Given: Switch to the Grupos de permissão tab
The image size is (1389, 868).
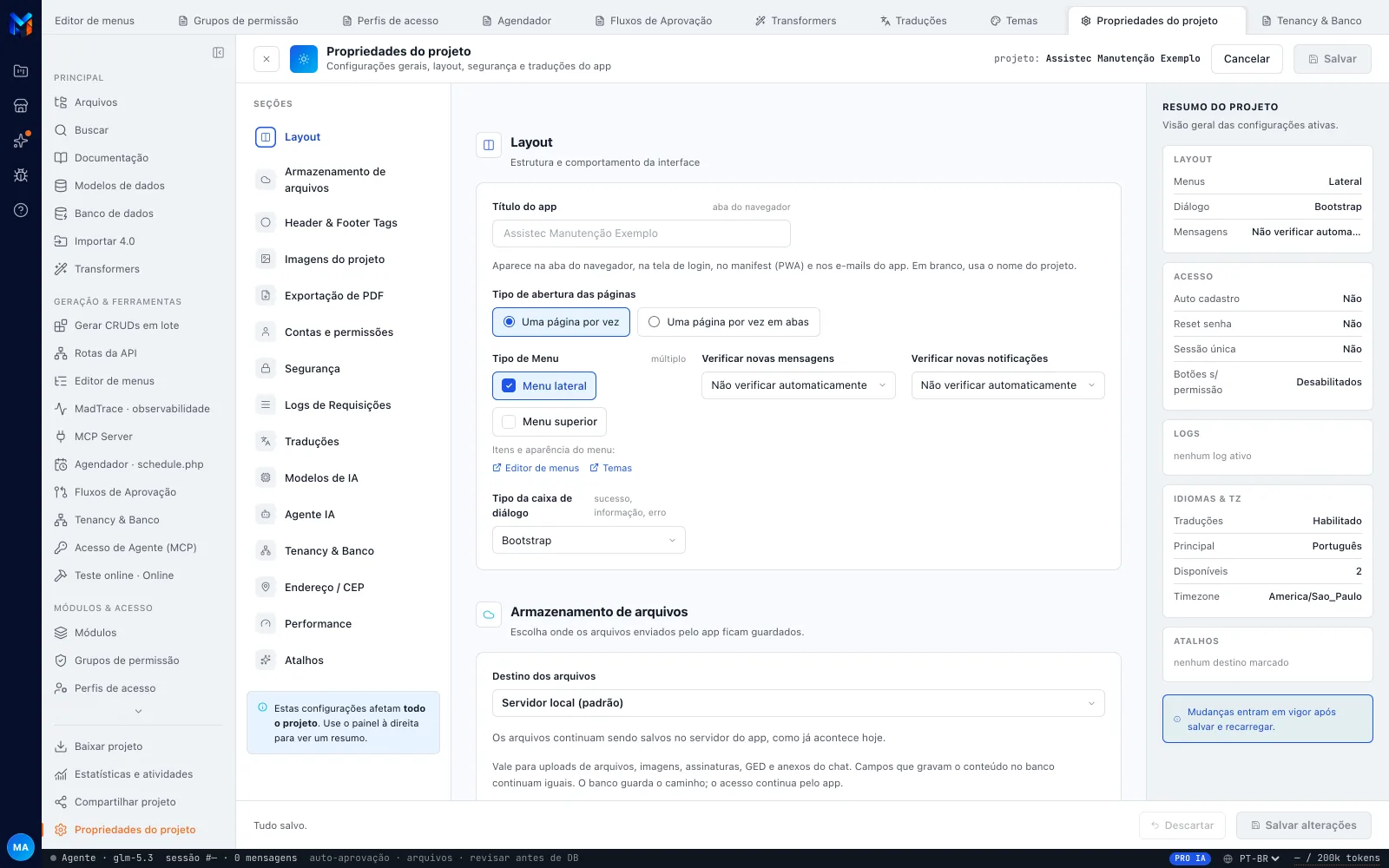Looking at the screenshot, I should click(238, 21).
